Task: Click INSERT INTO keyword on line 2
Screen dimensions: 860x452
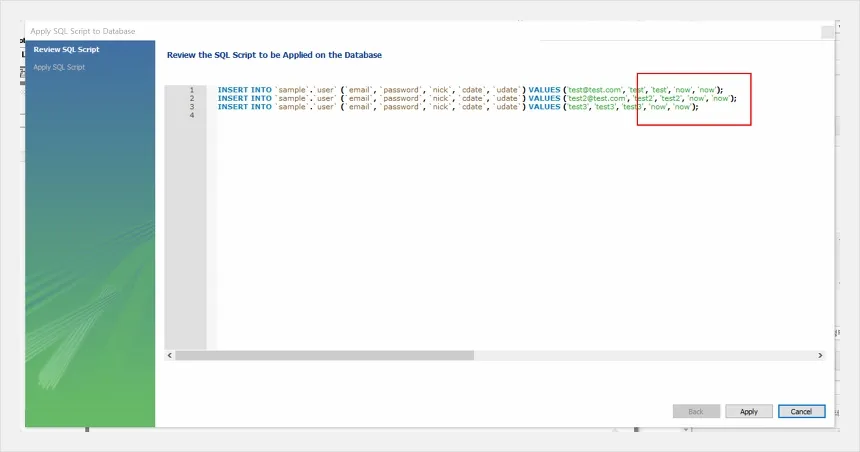Action: pos(245,98)
